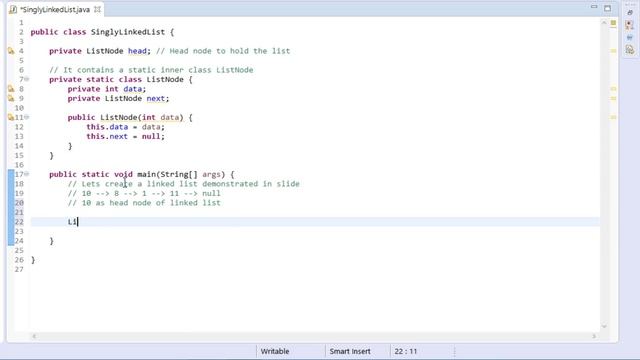Screen dimensions: 640x360
Task: Place cursor on class name SinglyLinkedList
Action: pos(128,32)
